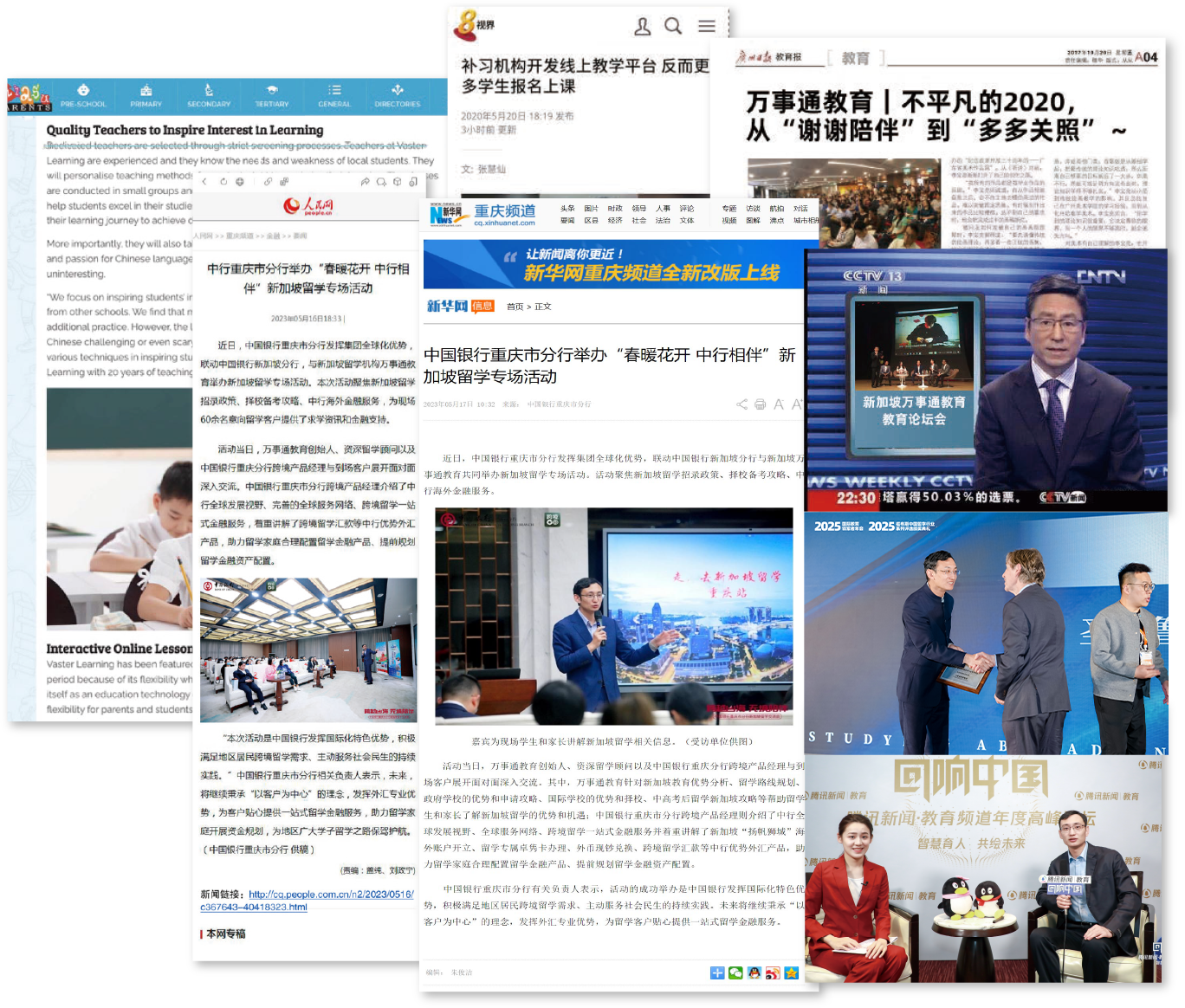1185x1008 pixels.
Task: Click the 视频 nav link on Xinhua
Action: pos(729,221)
